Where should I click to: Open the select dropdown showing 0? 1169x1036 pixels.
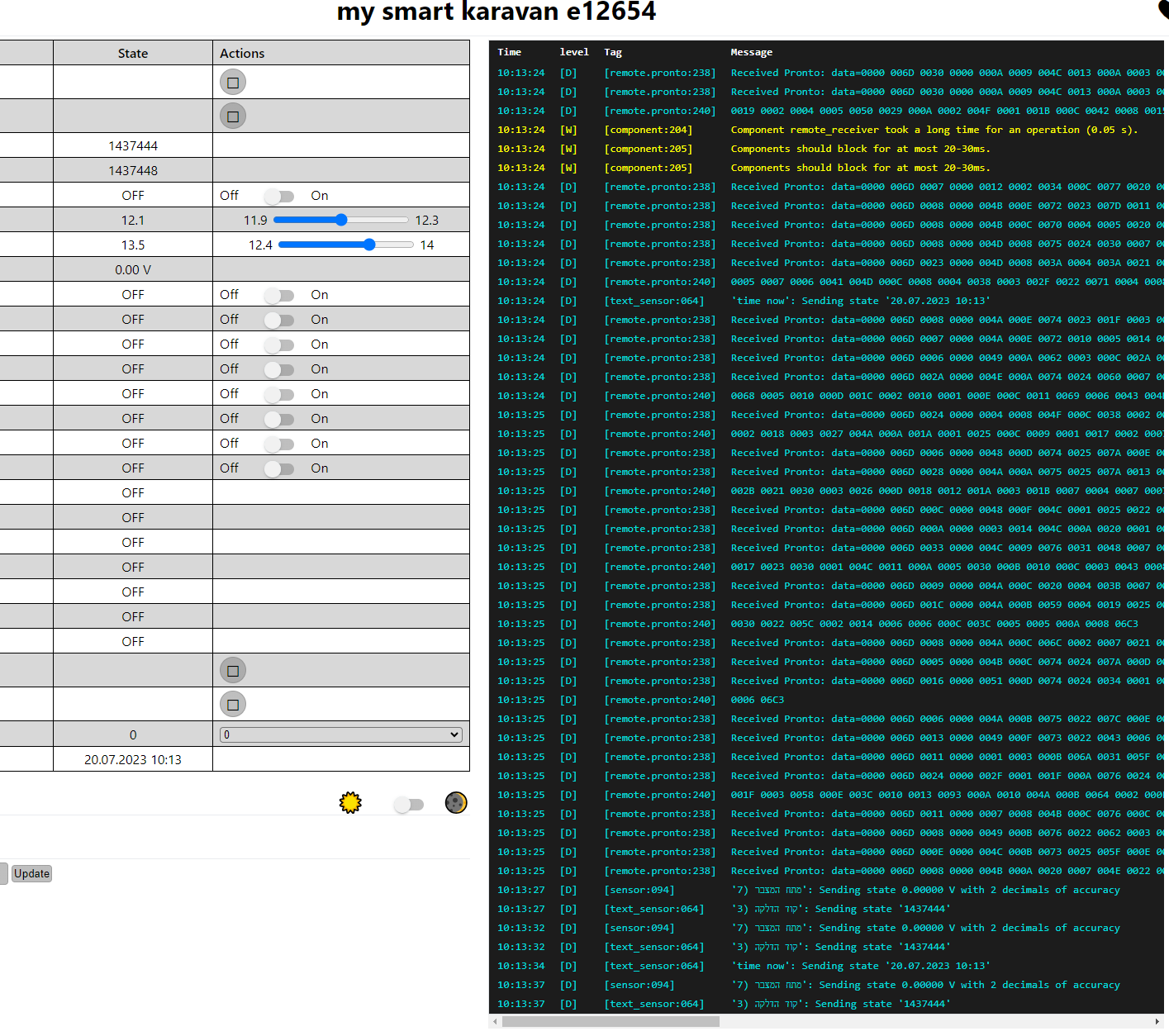point(340,734)
